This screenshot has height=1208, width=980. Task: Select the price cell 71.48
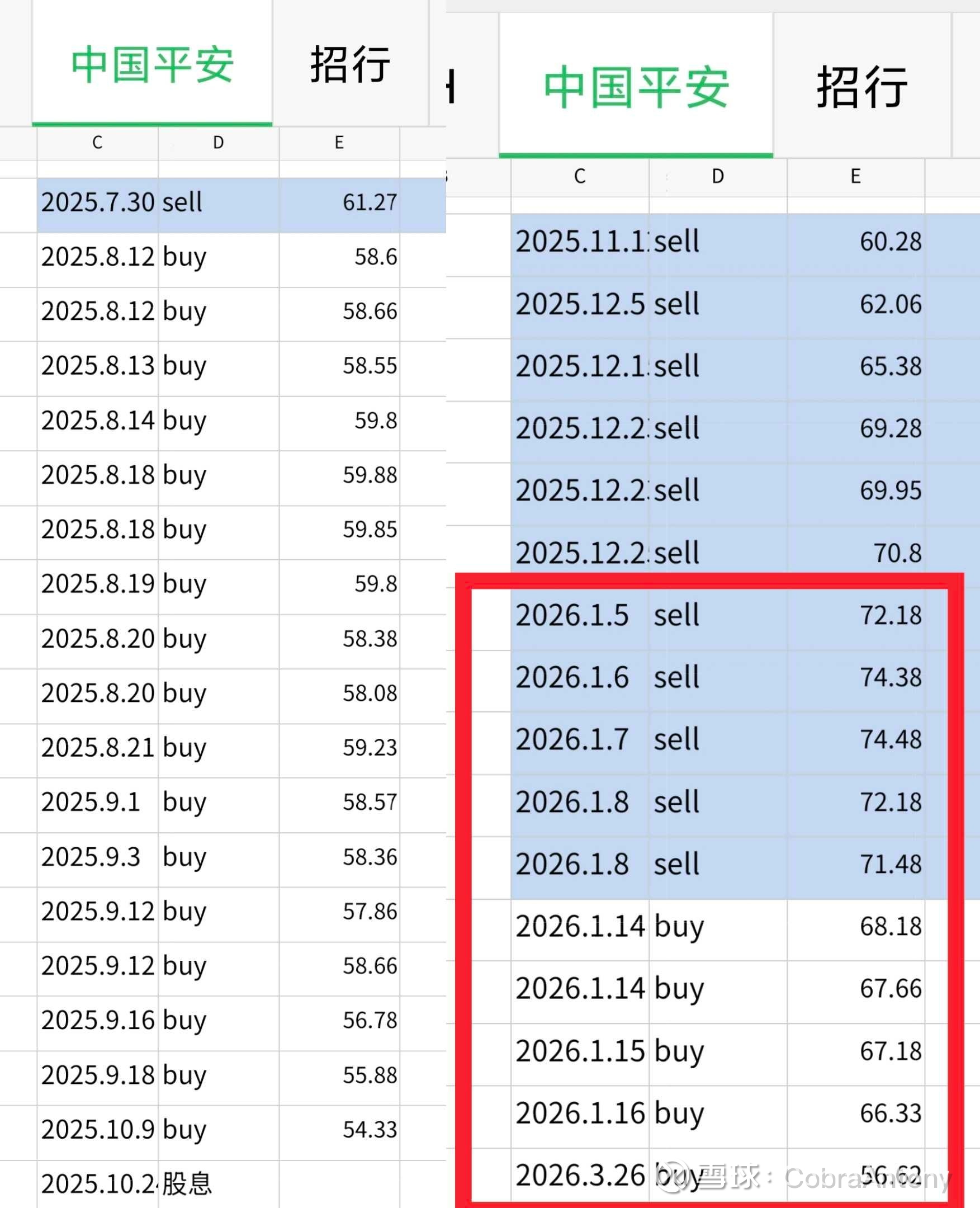click(x=856, y=867)
